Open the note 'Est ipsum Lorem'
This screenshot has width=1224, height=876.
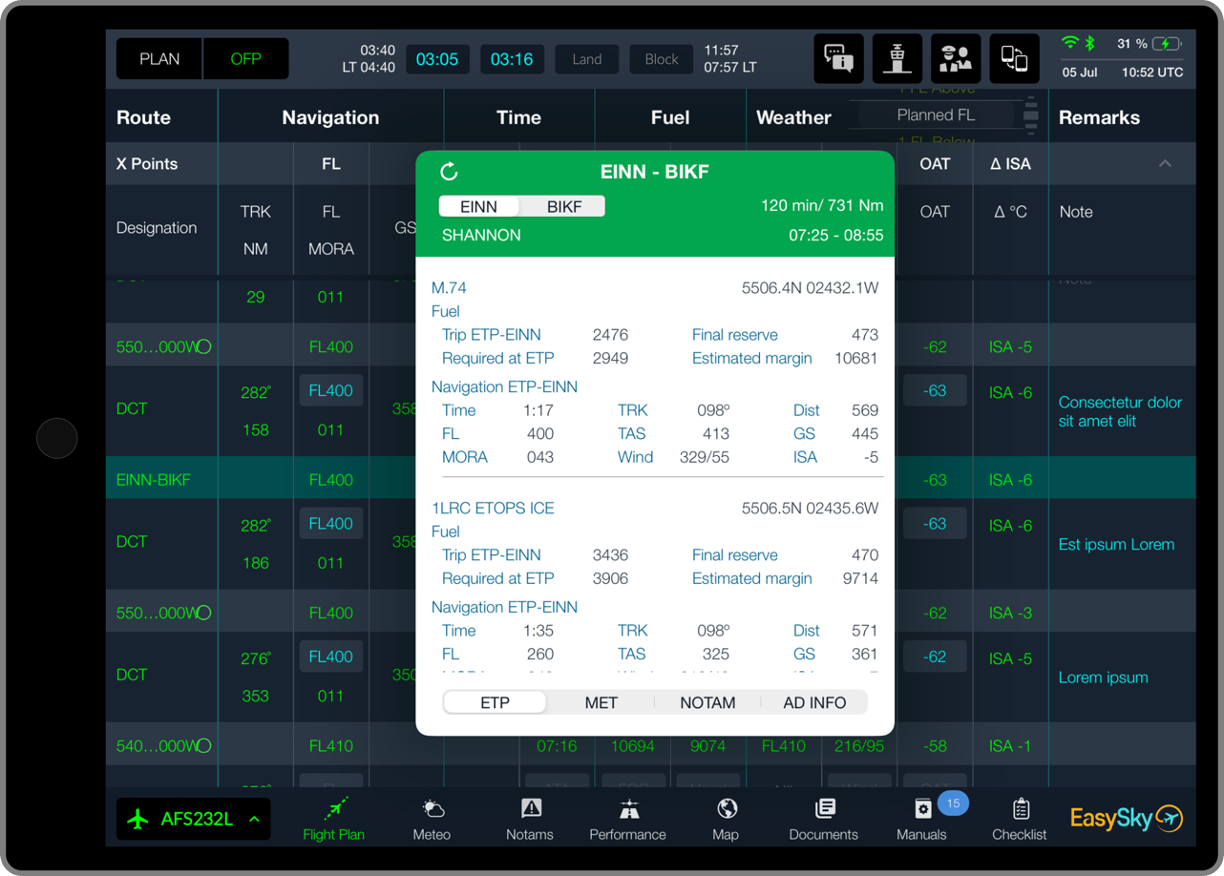[x=1116, y=544]
